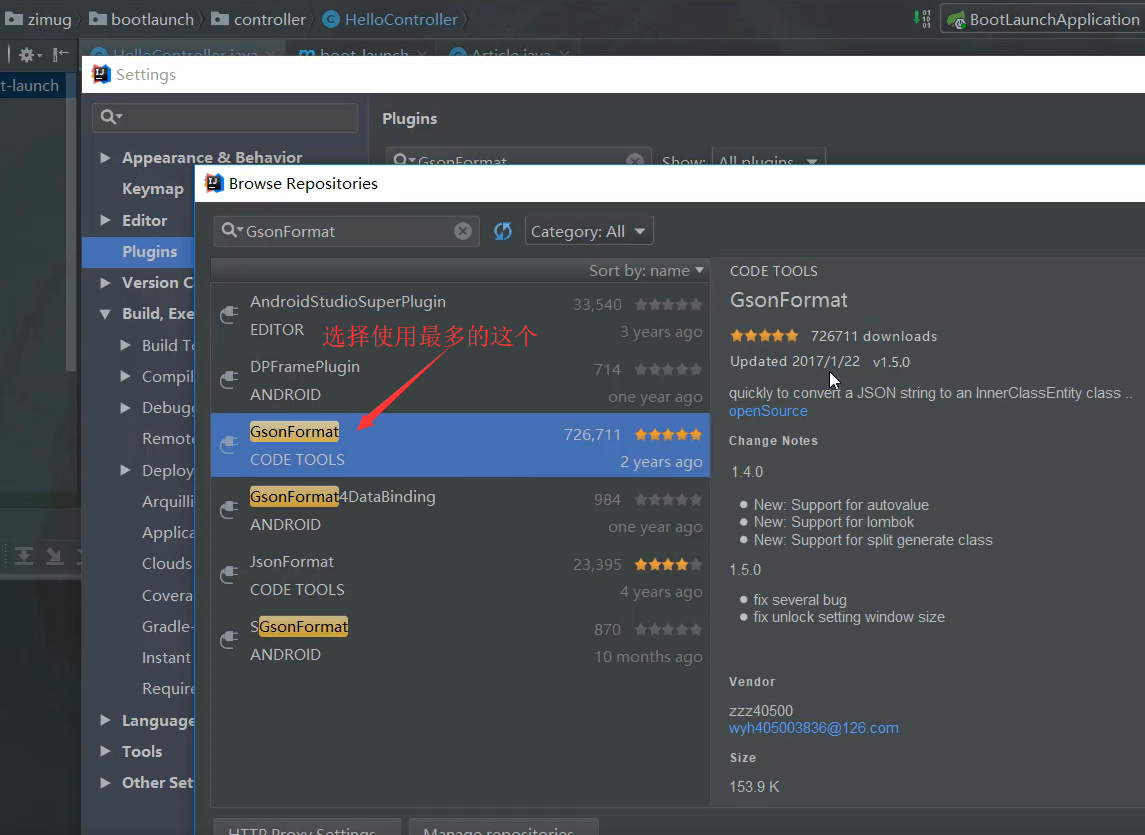Screen dimensions: 1145x835
Task: Expand the Debugger subnode
Action: point(126,408)
